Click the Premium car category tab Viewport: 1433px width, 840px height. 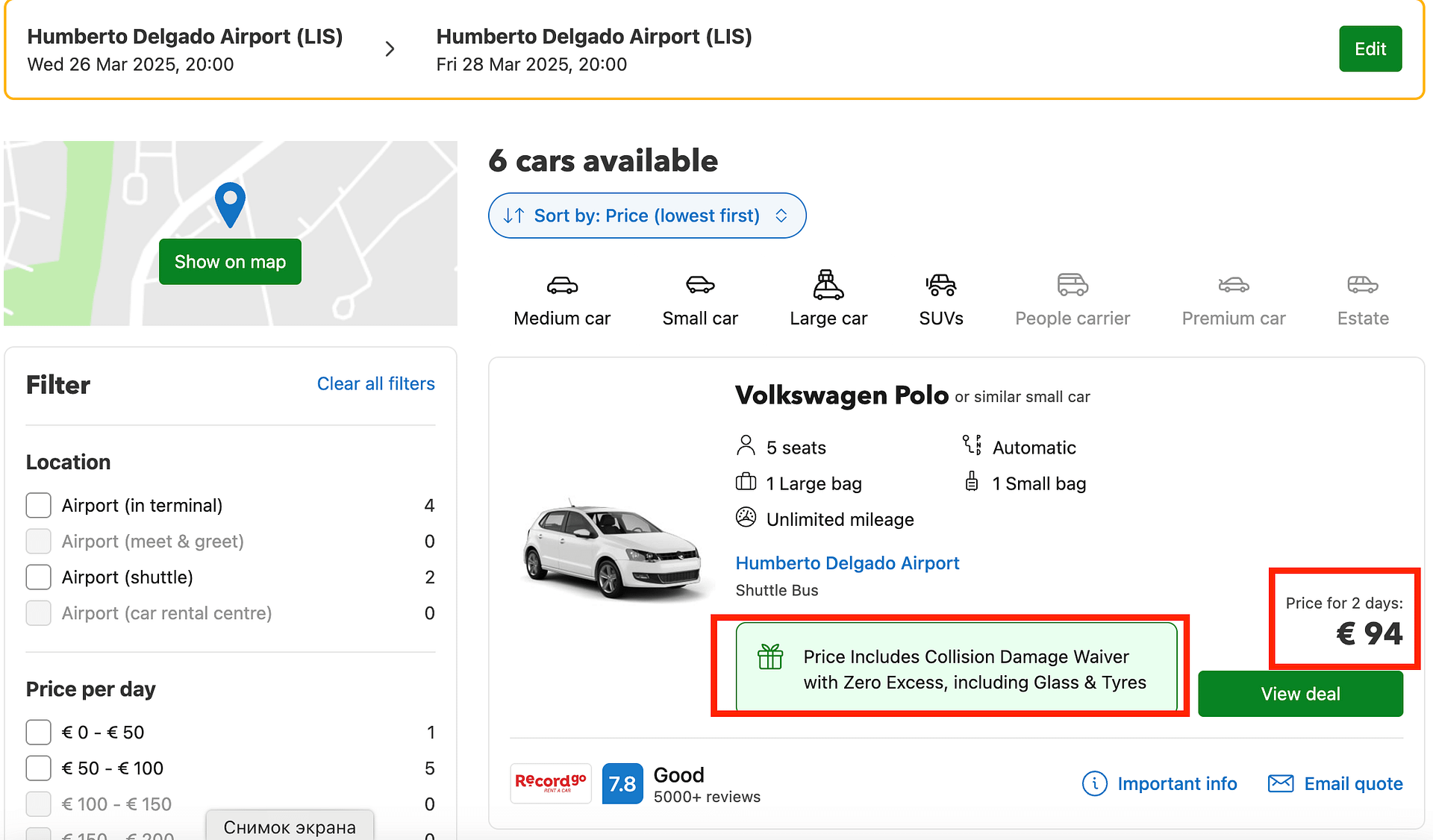(1234, 299)
